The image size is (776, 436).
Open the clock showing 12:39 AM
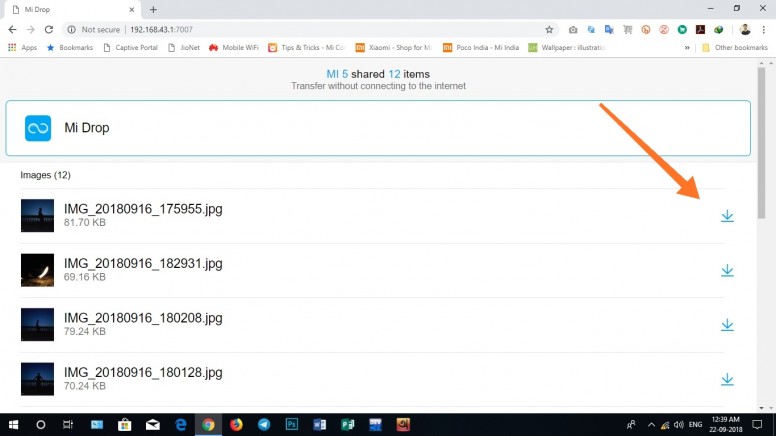coord(725,425)
